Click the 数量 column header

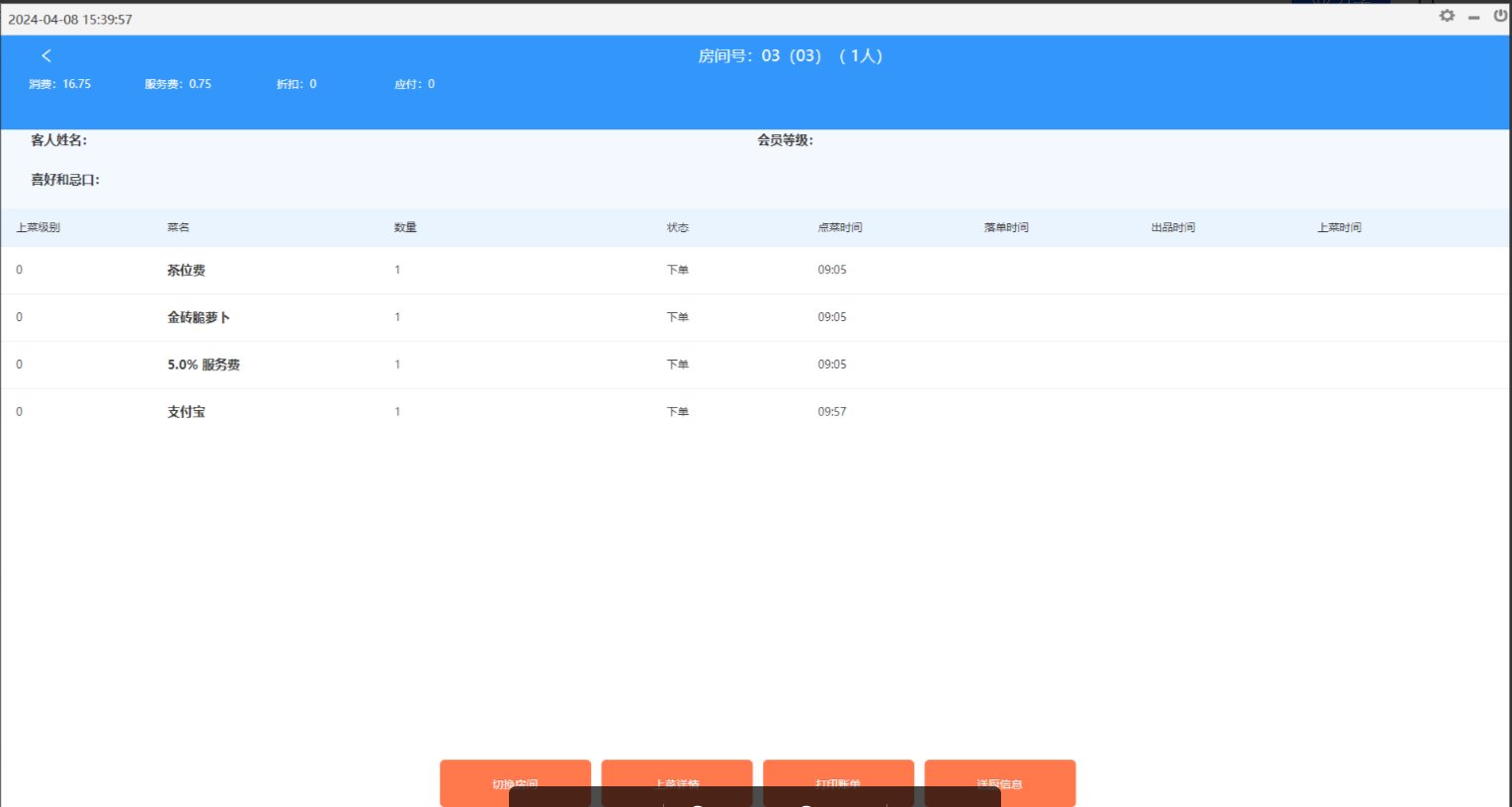pos(405,227)
